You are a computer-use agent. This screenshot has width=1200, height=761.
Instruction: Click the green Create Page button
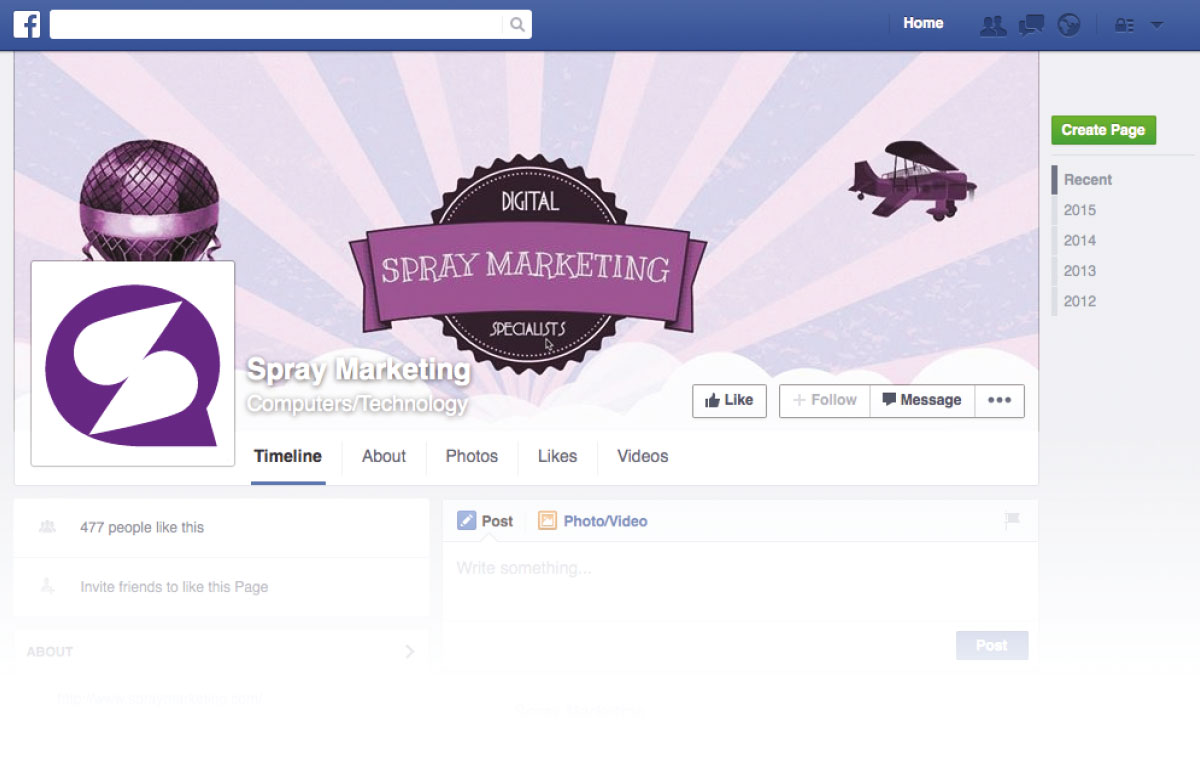point(1103,130)
